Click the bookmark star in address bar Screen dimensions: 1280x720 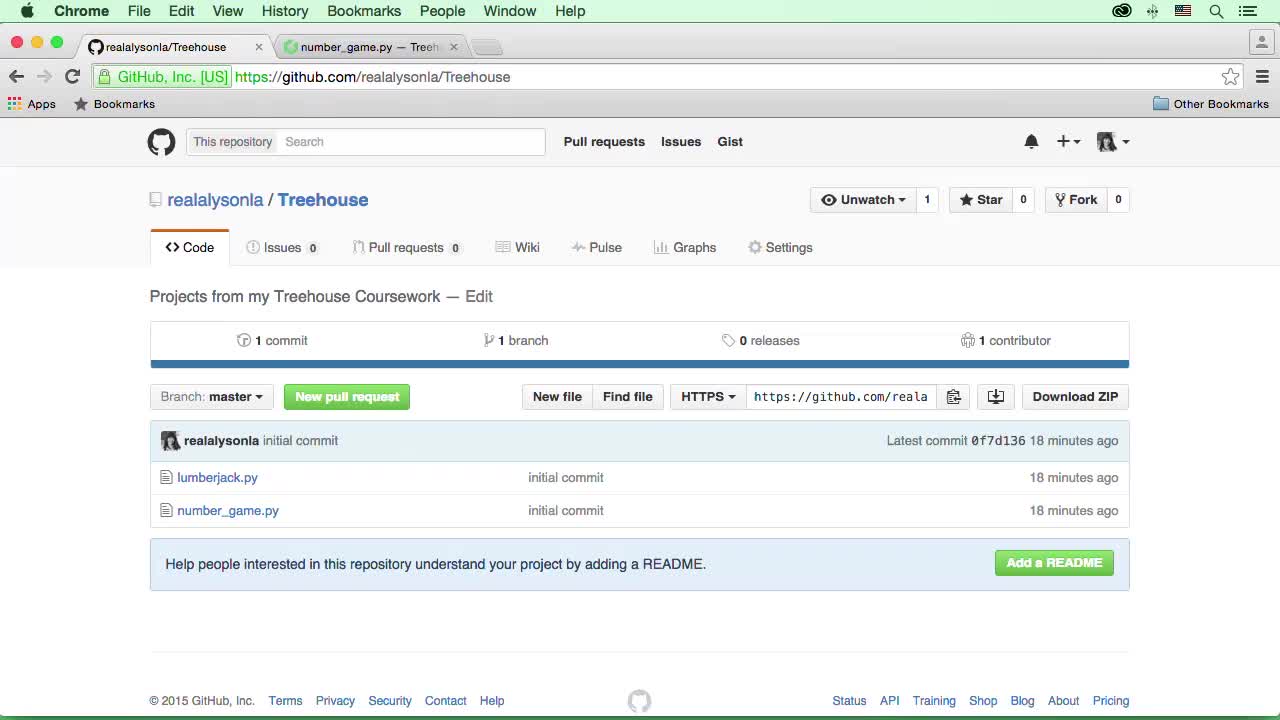tap(1231, 75)
